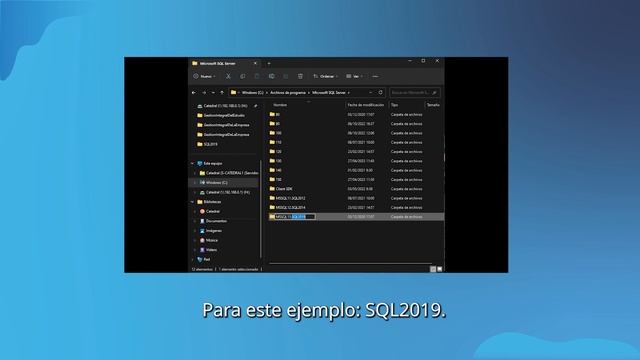
Task: Close the Microsoft SQL Server tab
Action: 255,63
